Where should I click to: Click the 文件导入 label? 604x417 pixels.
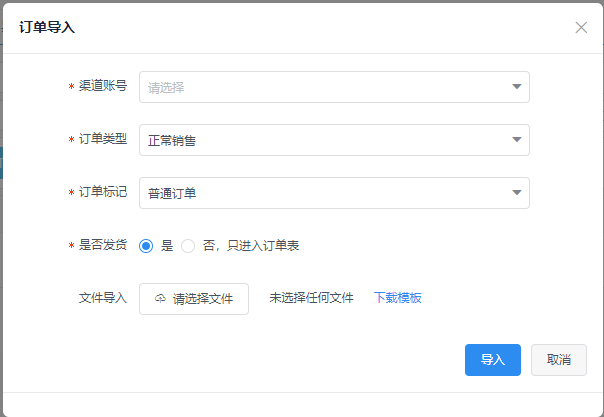[103, 298]
